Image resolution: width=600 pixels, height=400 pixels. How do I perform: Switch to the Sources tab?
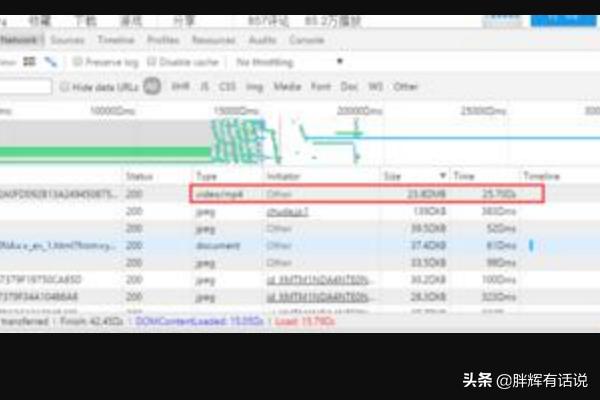point(66,40)
